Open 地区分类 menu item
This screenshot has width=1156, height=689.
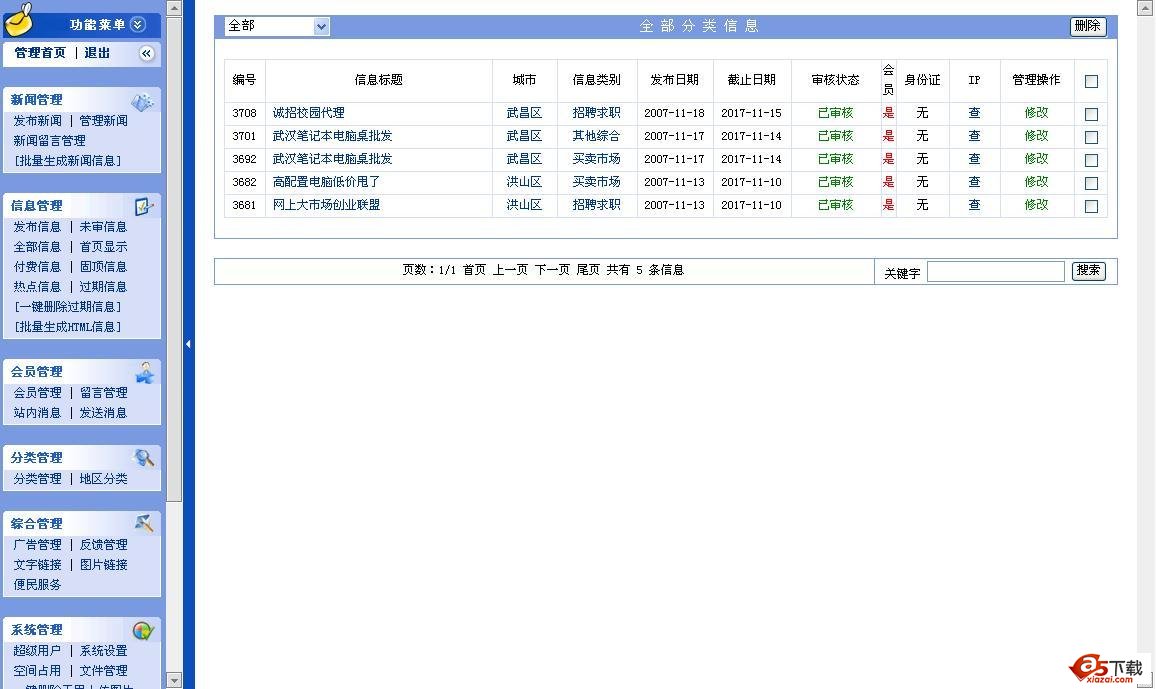click(x=103, y=478)
